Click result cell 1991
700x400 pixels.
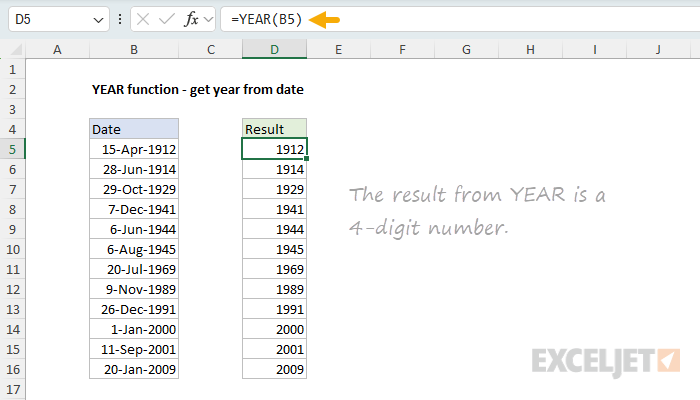coord(275,309)
